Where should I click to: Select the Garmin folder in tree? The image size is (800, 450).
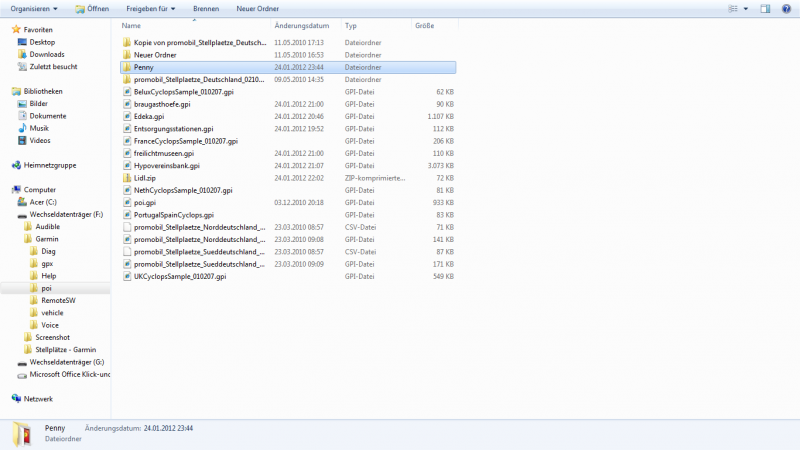point(47,239)
